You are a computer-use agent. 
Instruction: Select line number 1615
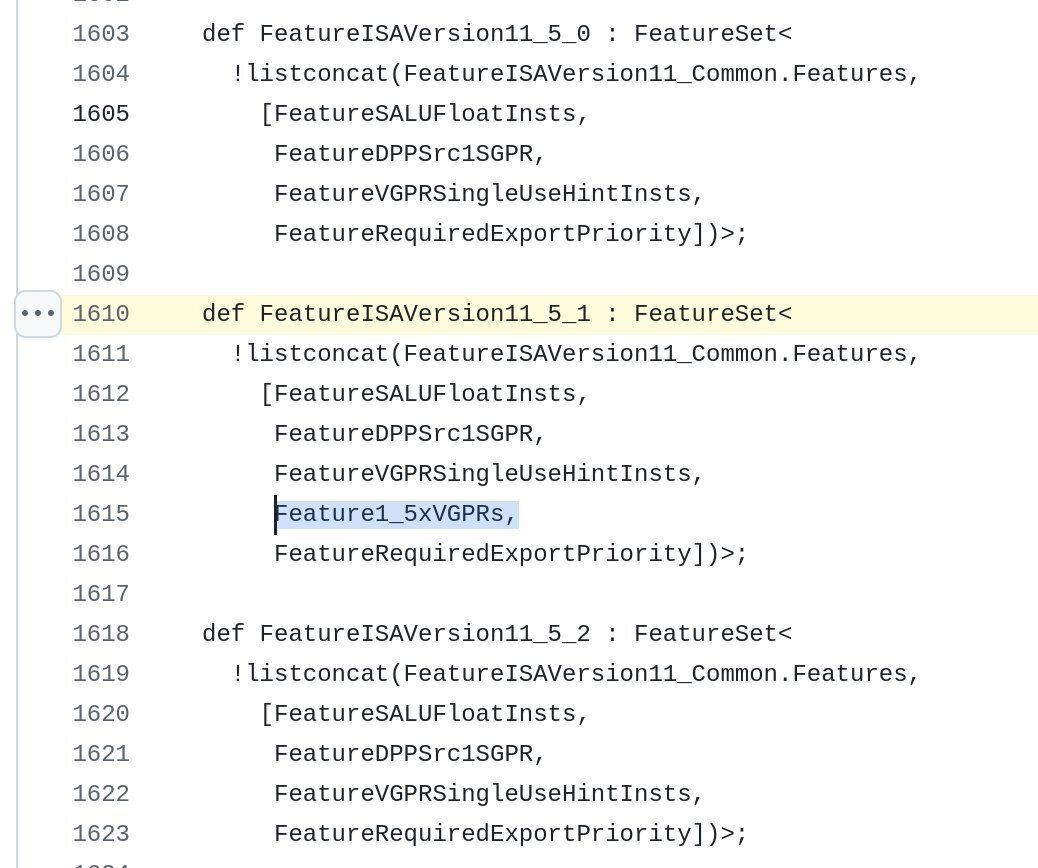[x=101, y=514]
